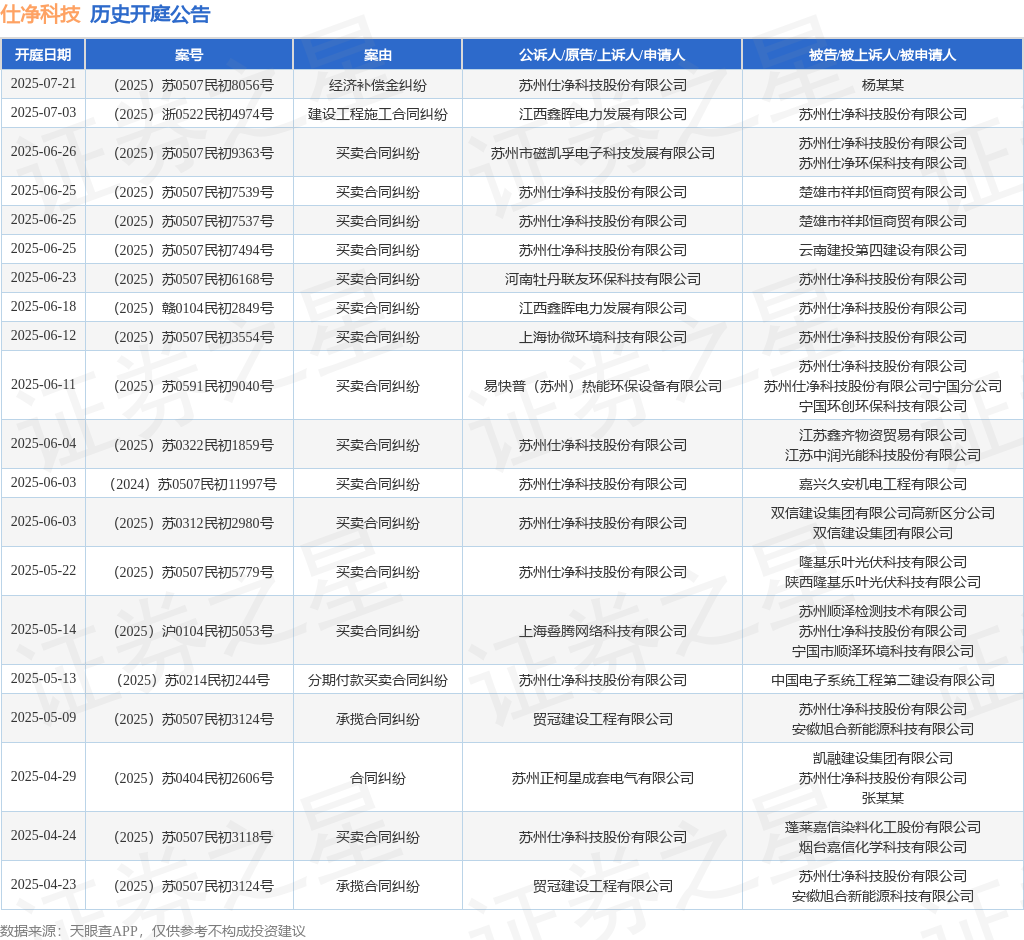This screenshot has height=940, width=1024.
Task: Click the 经济补偿金纠纷 cause cell
Action: [377, 85]
